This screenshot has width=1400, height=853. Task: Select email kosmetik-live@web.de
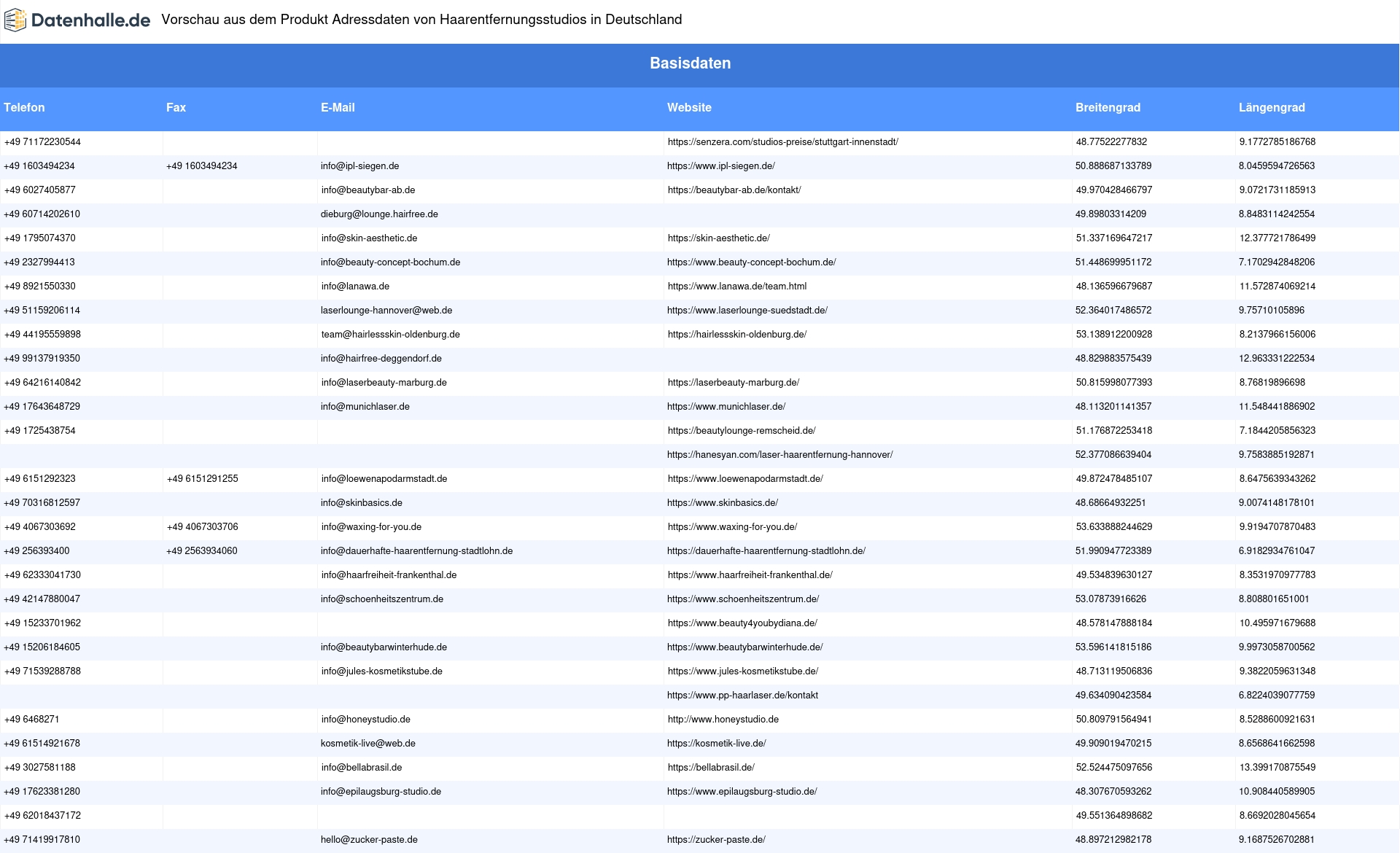click(x=368, y=744)
